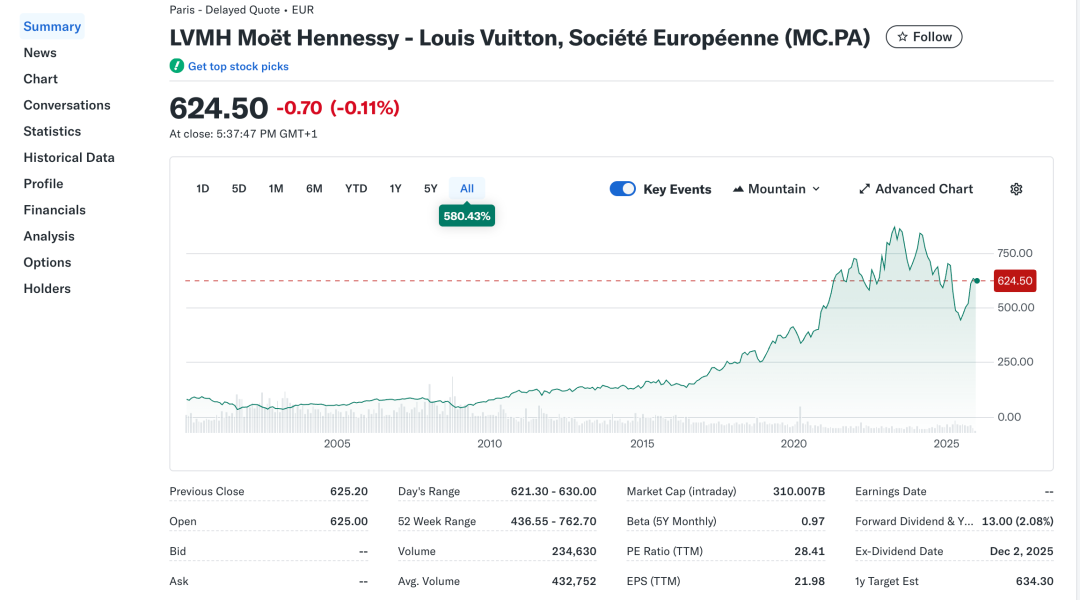
Task: Switch chart to YTD range
Action: coord(356,188)
